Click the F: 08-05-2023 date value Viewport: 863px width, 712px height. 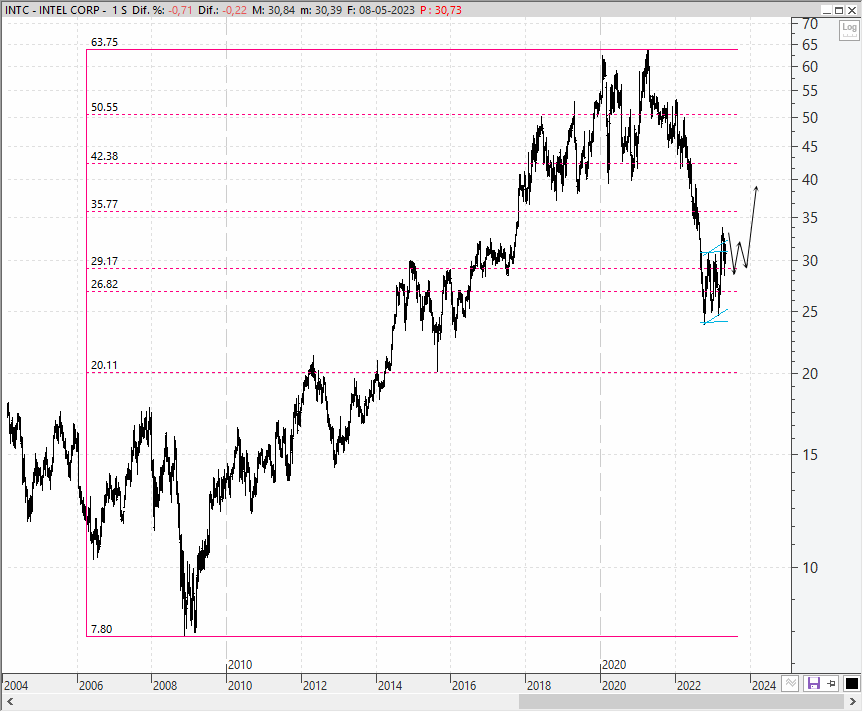click(x=380, y=10)
